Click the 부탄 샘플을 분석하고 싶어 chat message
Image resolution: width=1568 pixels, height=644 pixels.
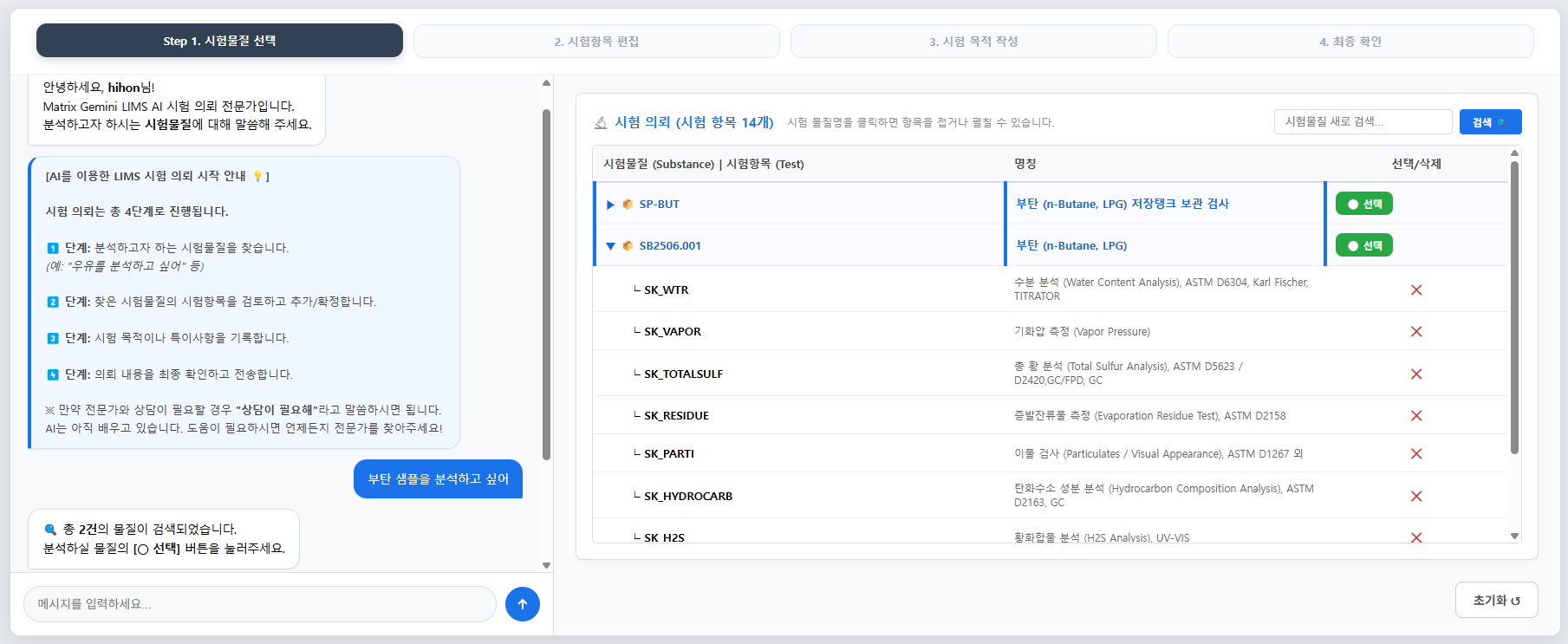tap(438, 479)
